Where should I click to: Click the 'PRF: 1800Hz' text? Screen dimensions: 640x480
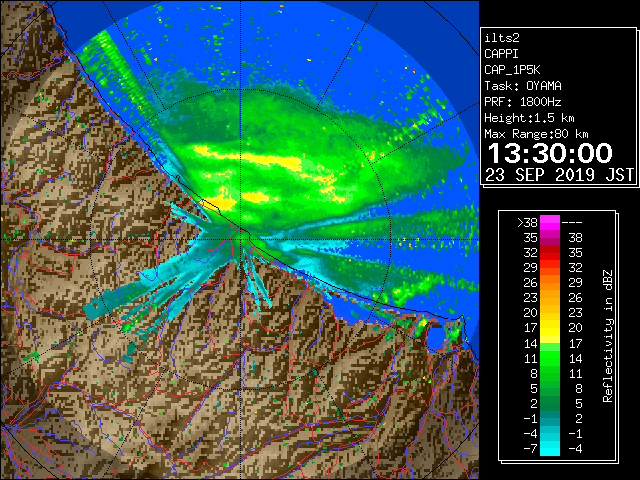[x=523, y=102]
